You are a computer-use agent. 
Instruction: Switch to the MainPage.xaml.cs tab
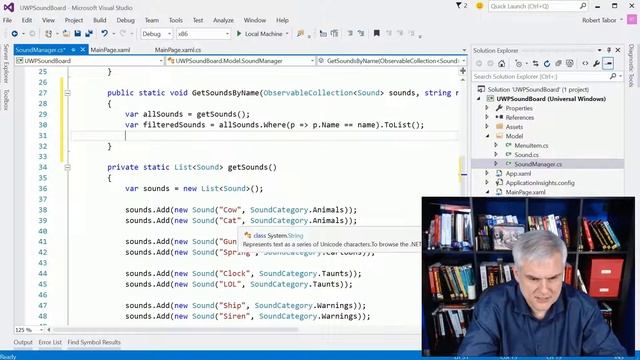coord(178,50)
